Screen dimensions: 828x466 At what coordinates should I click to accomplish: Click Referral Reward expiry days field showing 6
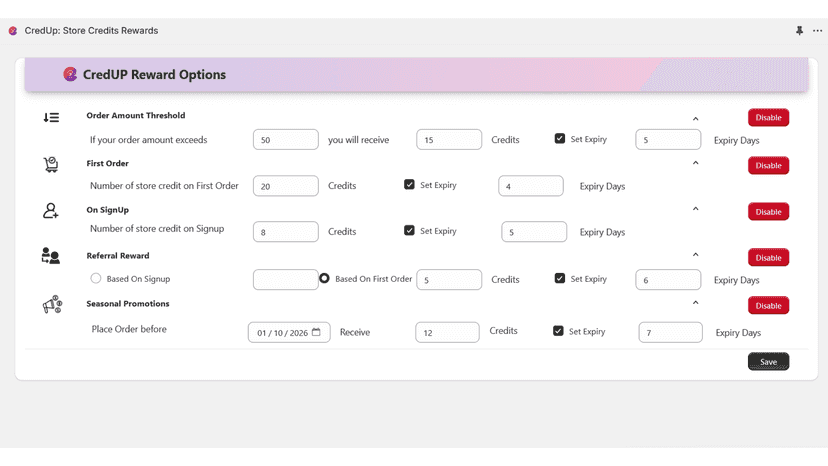[668, 280]
